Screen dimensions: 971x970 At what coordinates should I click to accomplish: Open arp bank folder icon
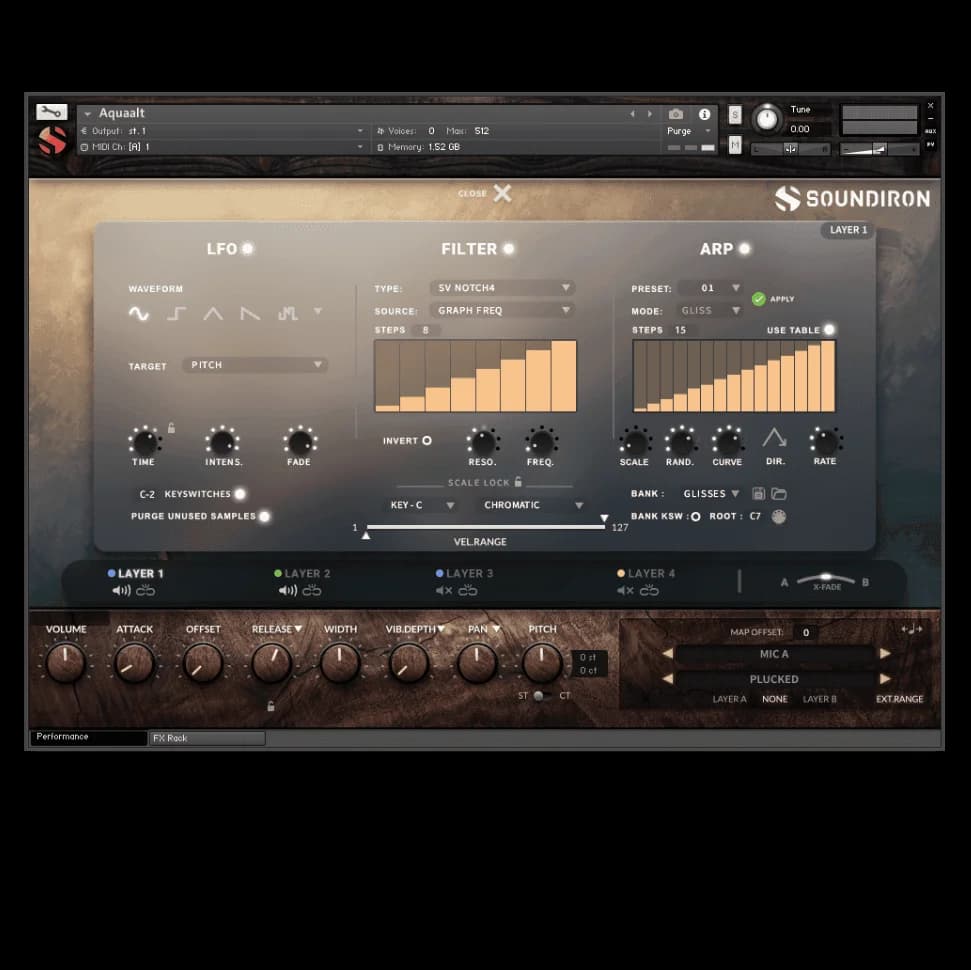(779, 494)
